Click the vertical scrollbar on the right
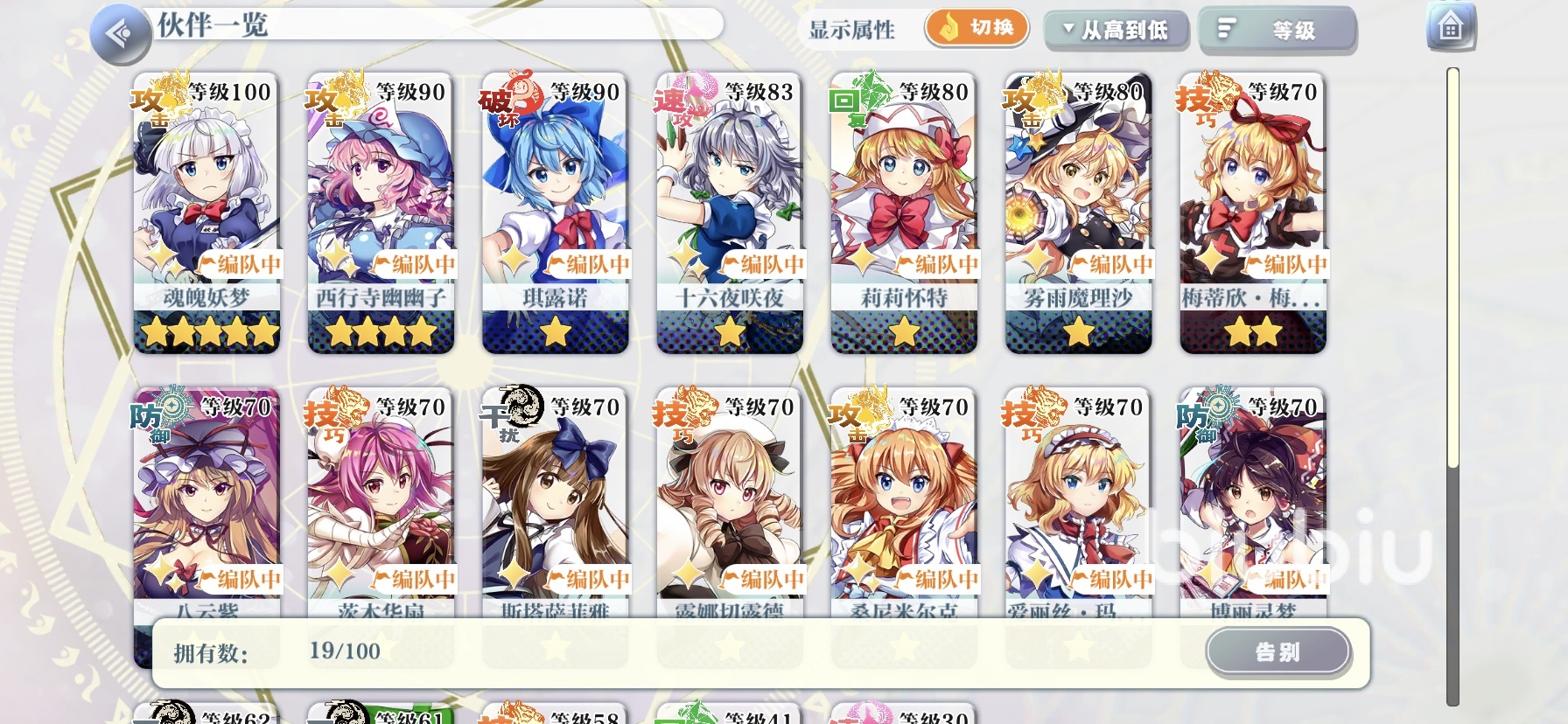 (x=1452, y=385)
